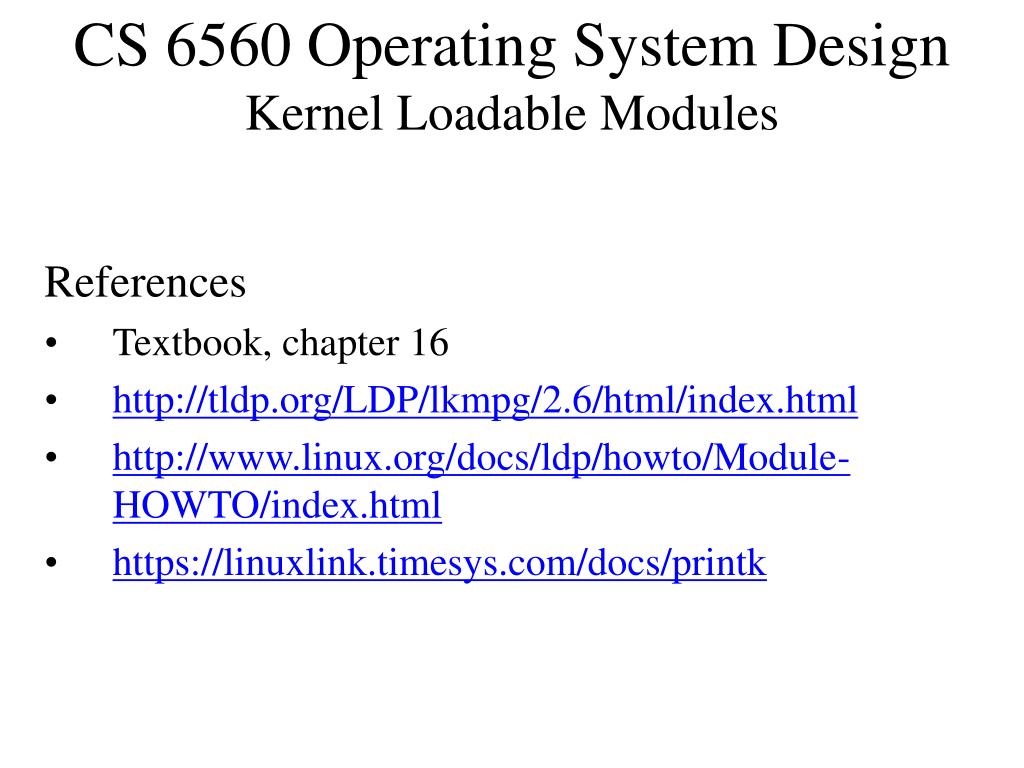Click the 'Kernel Loadable Modules' subtitle
1024x768 pixels.
[x=511, y=114]
